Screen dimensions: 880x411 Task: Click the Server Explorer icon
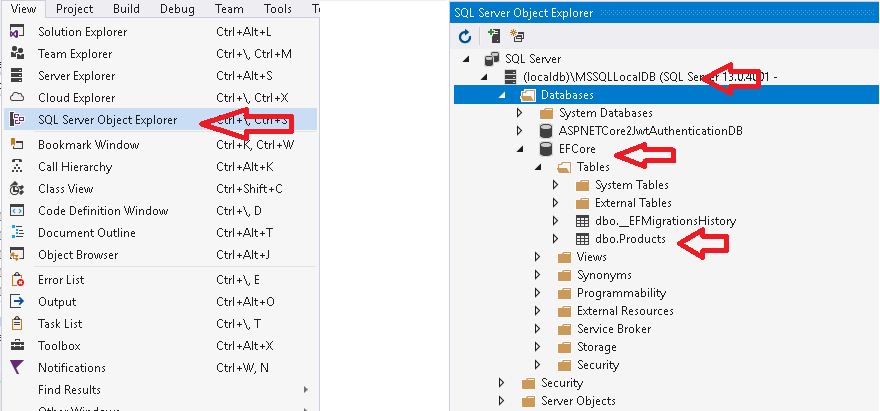point(17,76)
